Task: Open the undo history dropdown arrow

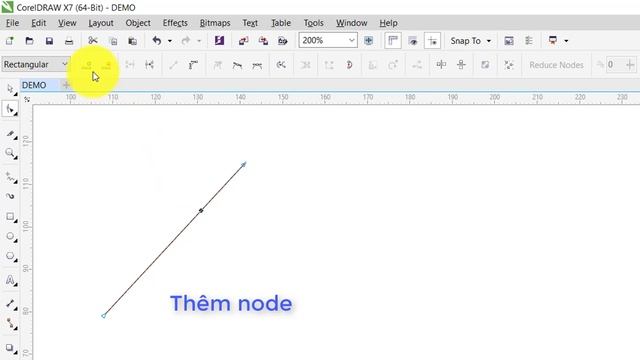Action: (170, 41)
